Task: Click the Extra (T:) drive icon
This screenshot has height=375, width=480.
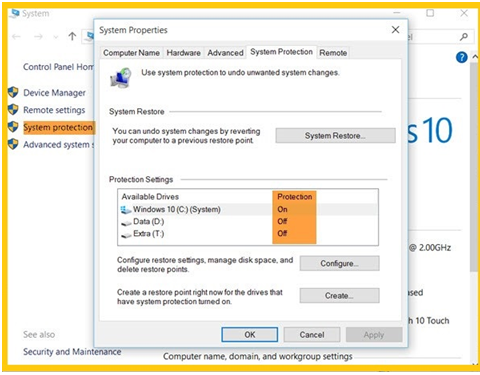Action: pyautogui.click(x=126, y=235)
